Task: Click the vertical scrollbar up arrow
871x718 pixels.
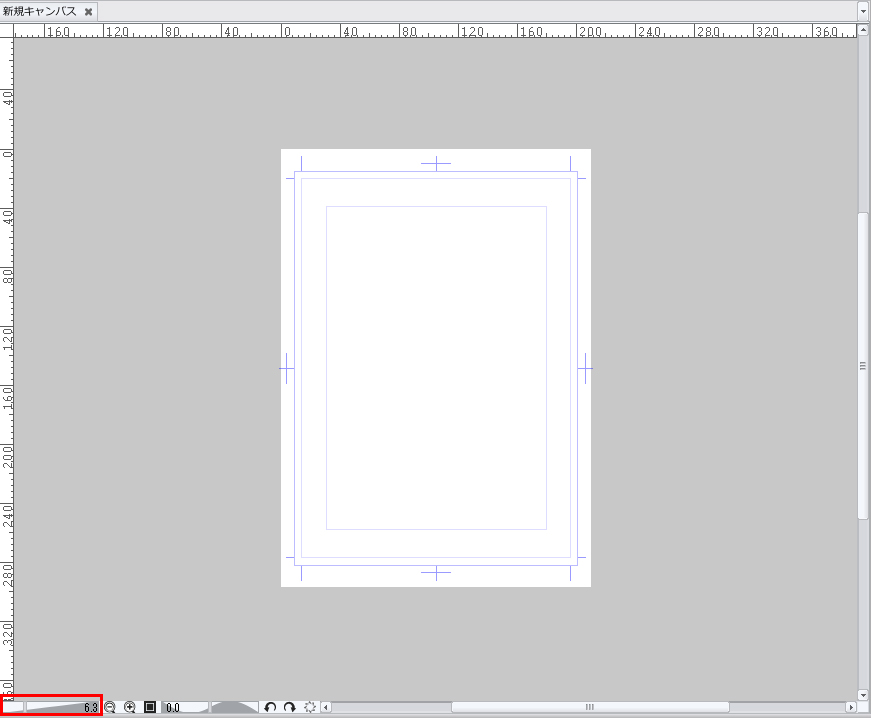Action: tap(863, 30)
